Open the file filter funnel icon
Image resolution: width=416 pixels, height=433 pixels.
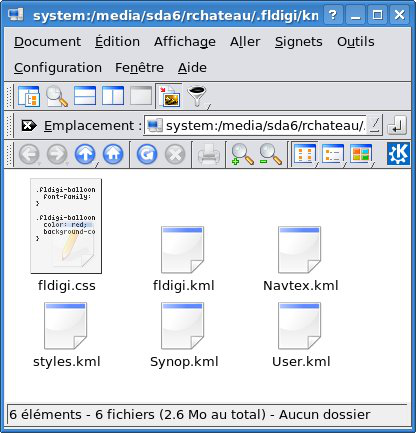coord(197,96)
